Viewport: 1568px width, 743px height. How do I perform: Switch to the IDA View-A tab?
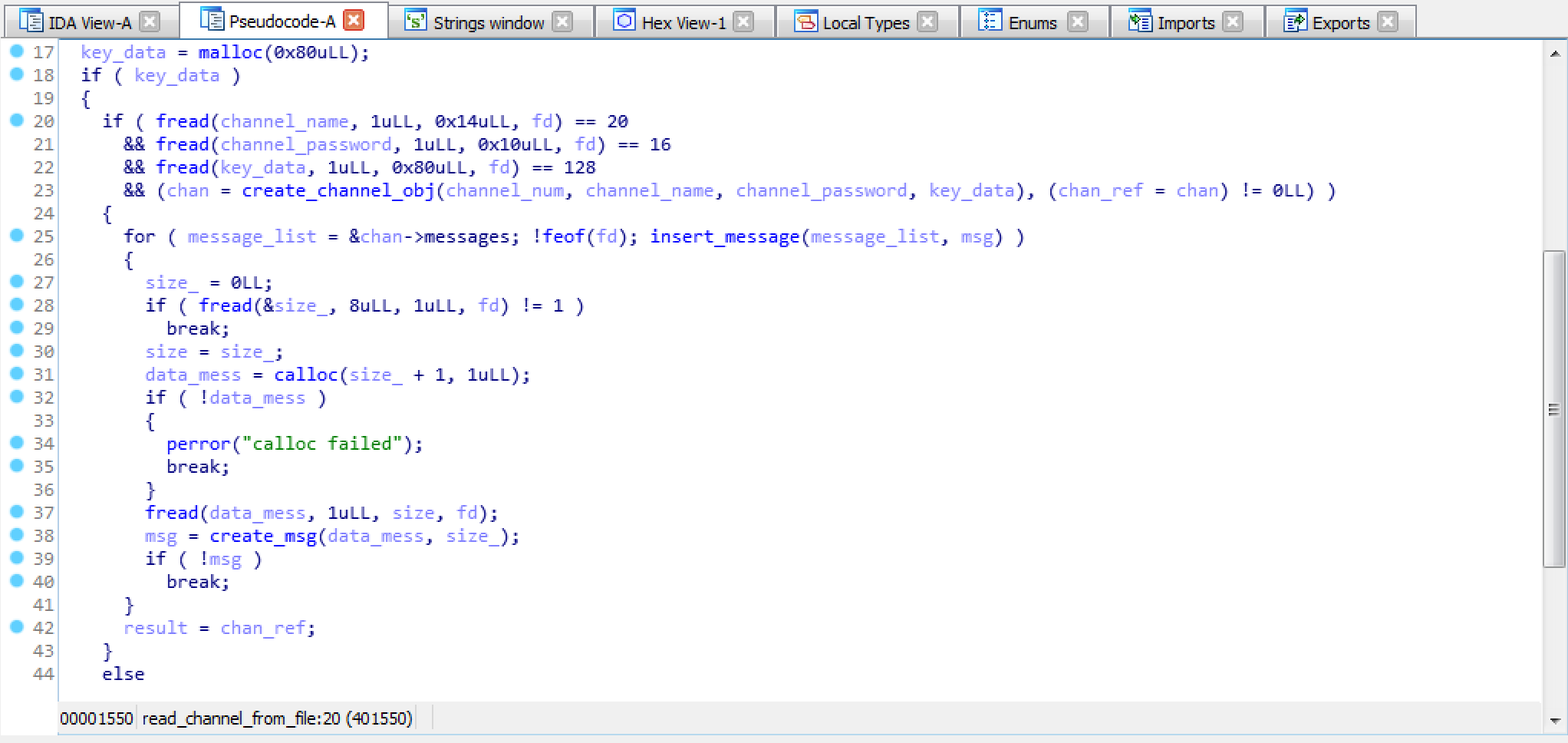tap(90, 22)
